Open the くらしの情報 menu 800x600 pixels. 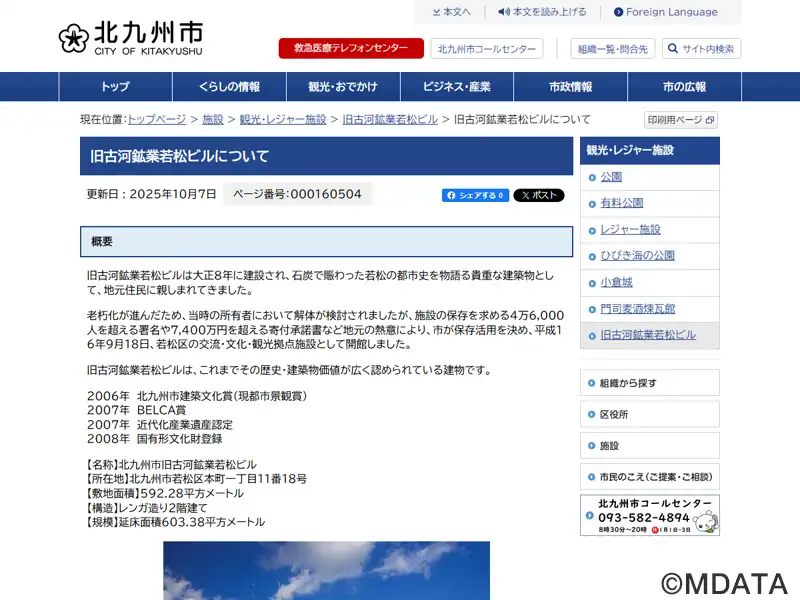[x=229, y=87]
